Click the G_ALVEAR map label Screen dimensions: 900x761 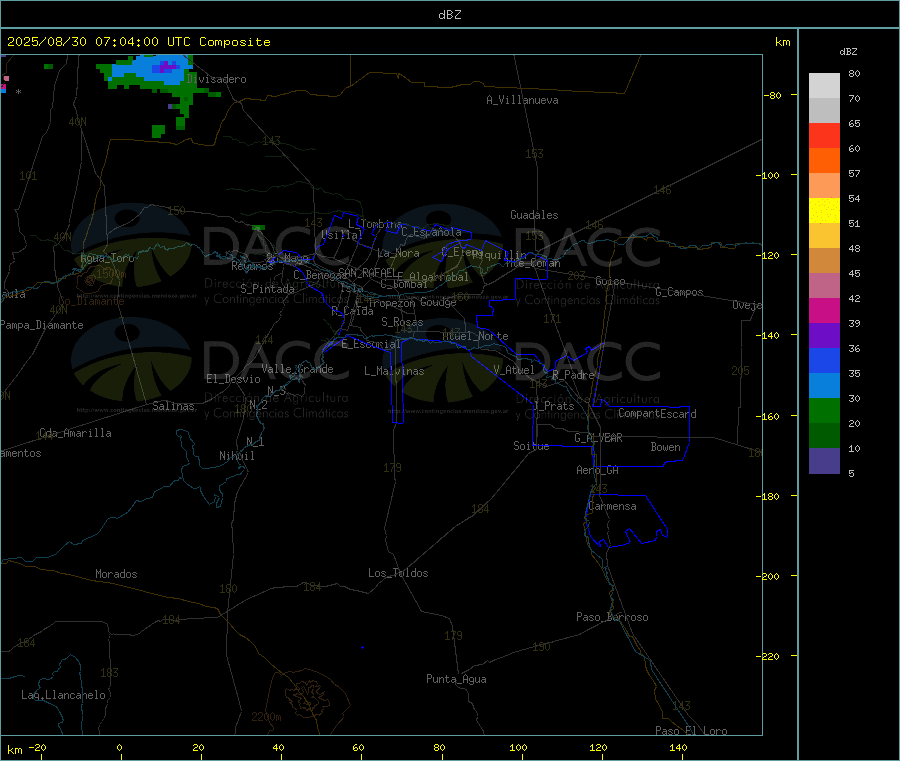[x=598, y=438]
